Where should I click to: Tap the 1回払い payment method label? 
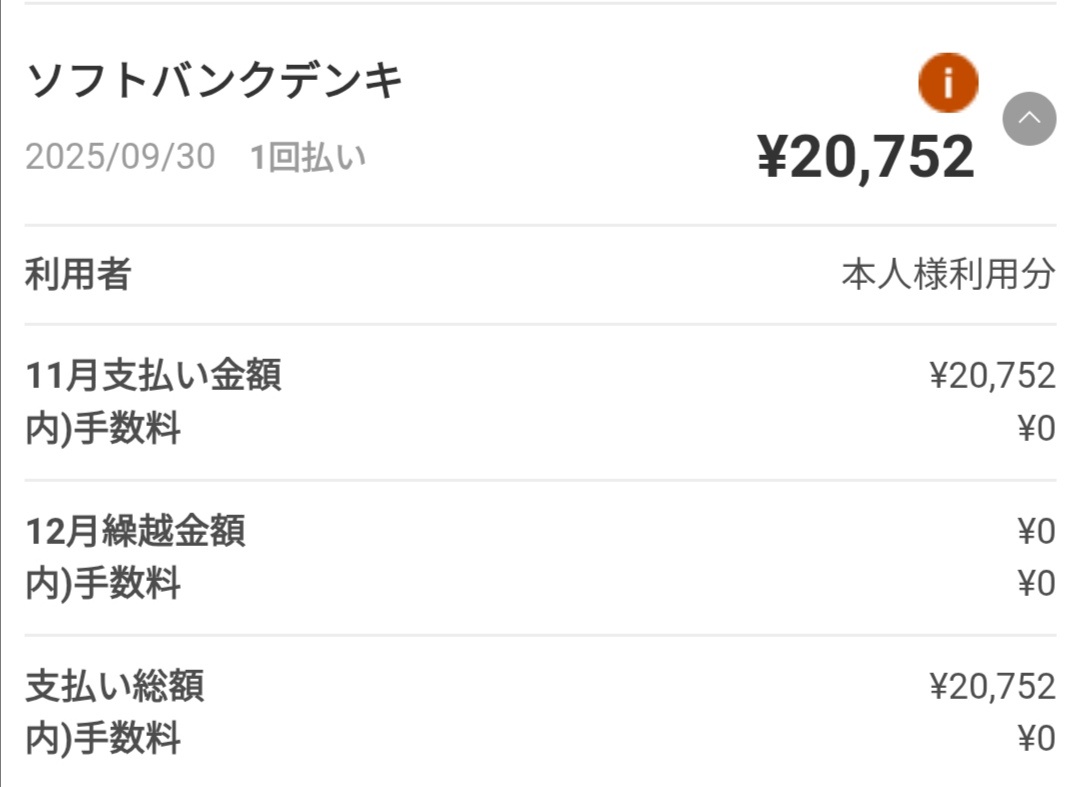[308, 157]
